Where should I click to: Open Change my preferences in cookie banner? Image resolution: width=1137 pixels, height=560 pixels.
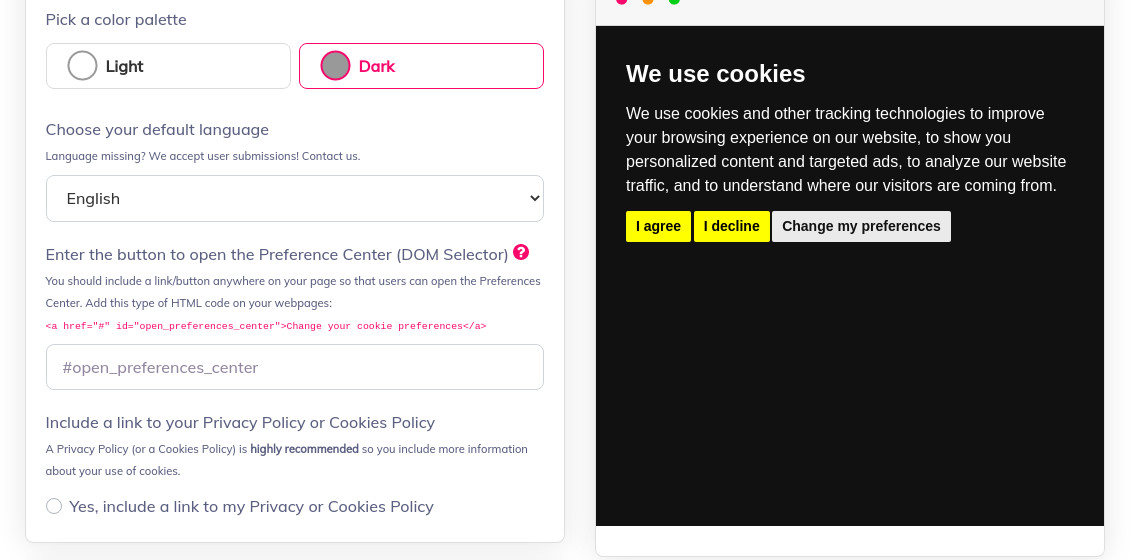pyautogui.click(x=861, y=226)
